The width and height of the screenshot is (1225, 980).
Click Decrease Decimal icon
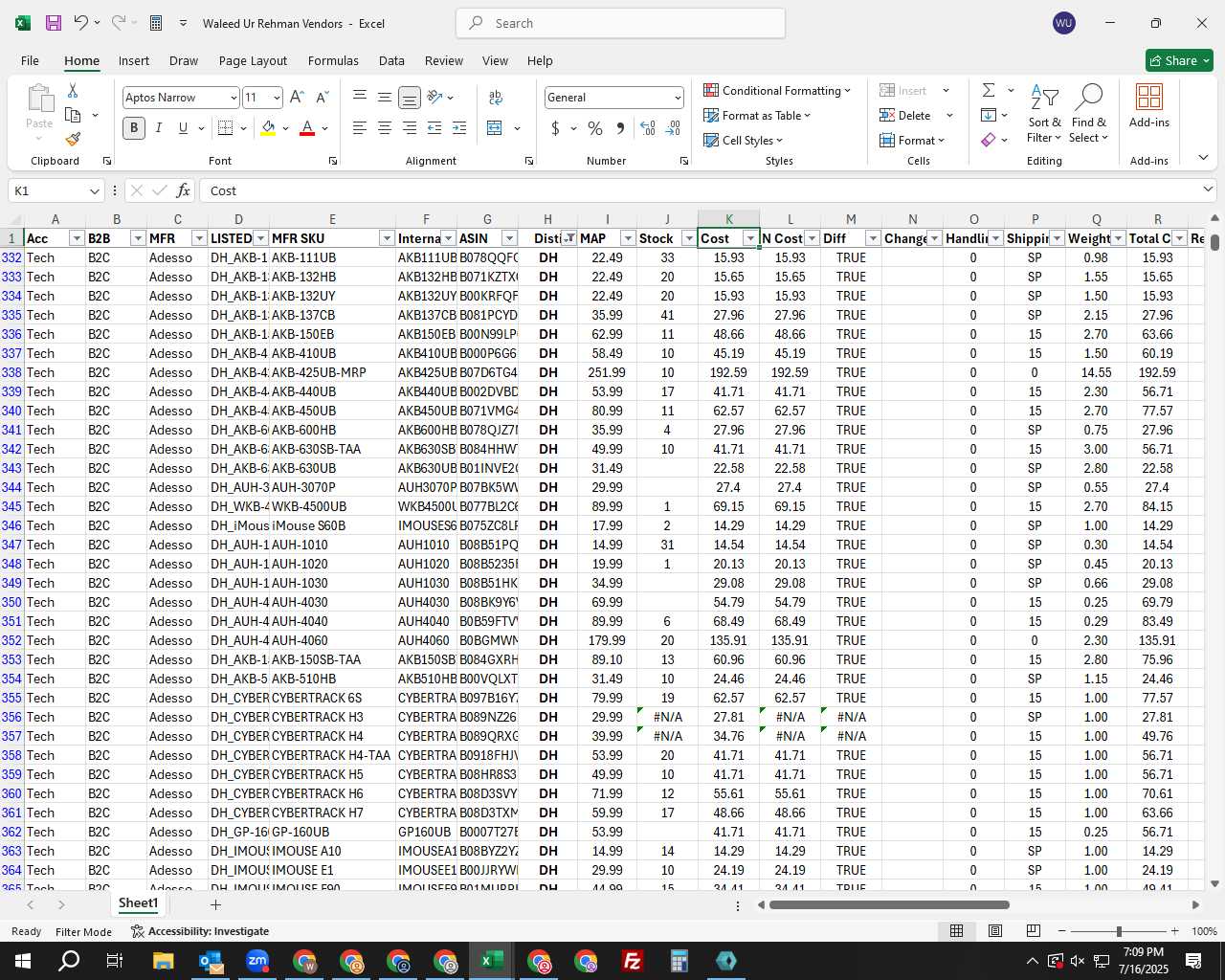pyautogui.click(x=673, y=128)
